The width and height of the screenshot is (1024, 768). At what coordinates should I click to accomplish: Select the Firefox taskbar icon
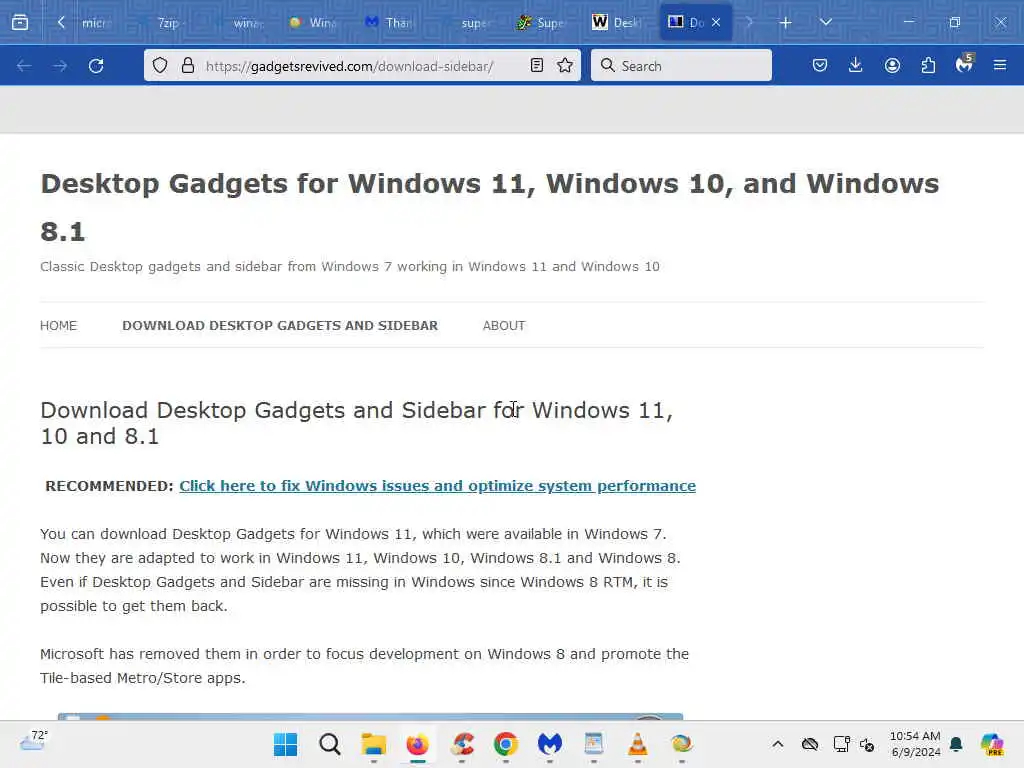click(x=417, y=744)
